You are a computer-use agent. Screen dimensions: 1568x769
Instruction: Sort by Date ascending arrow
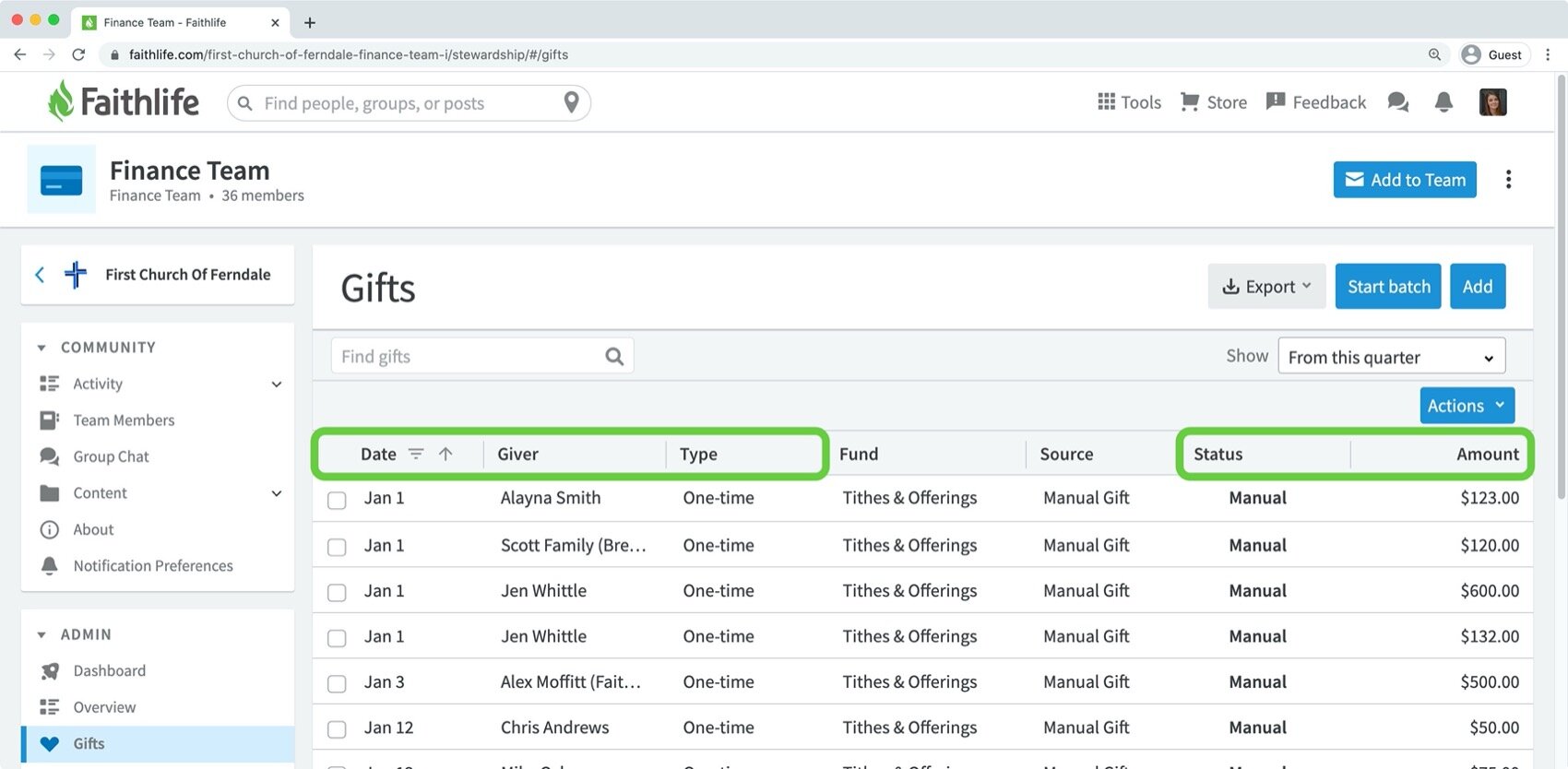445,454
